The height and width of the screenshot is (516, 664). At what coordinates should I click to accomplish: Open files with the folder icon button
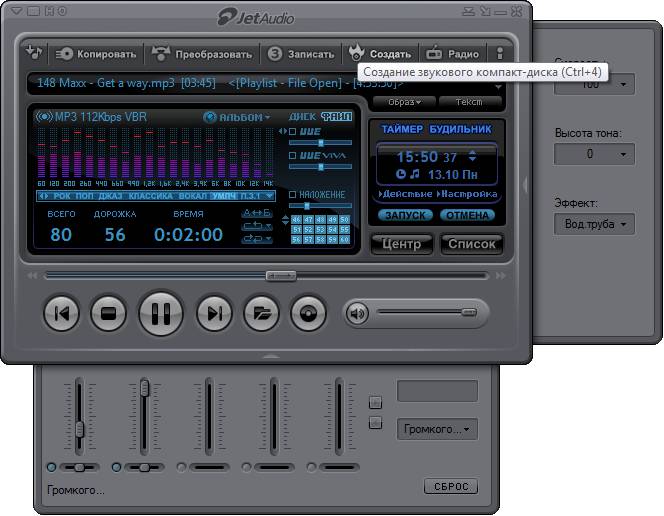[262, 313]
